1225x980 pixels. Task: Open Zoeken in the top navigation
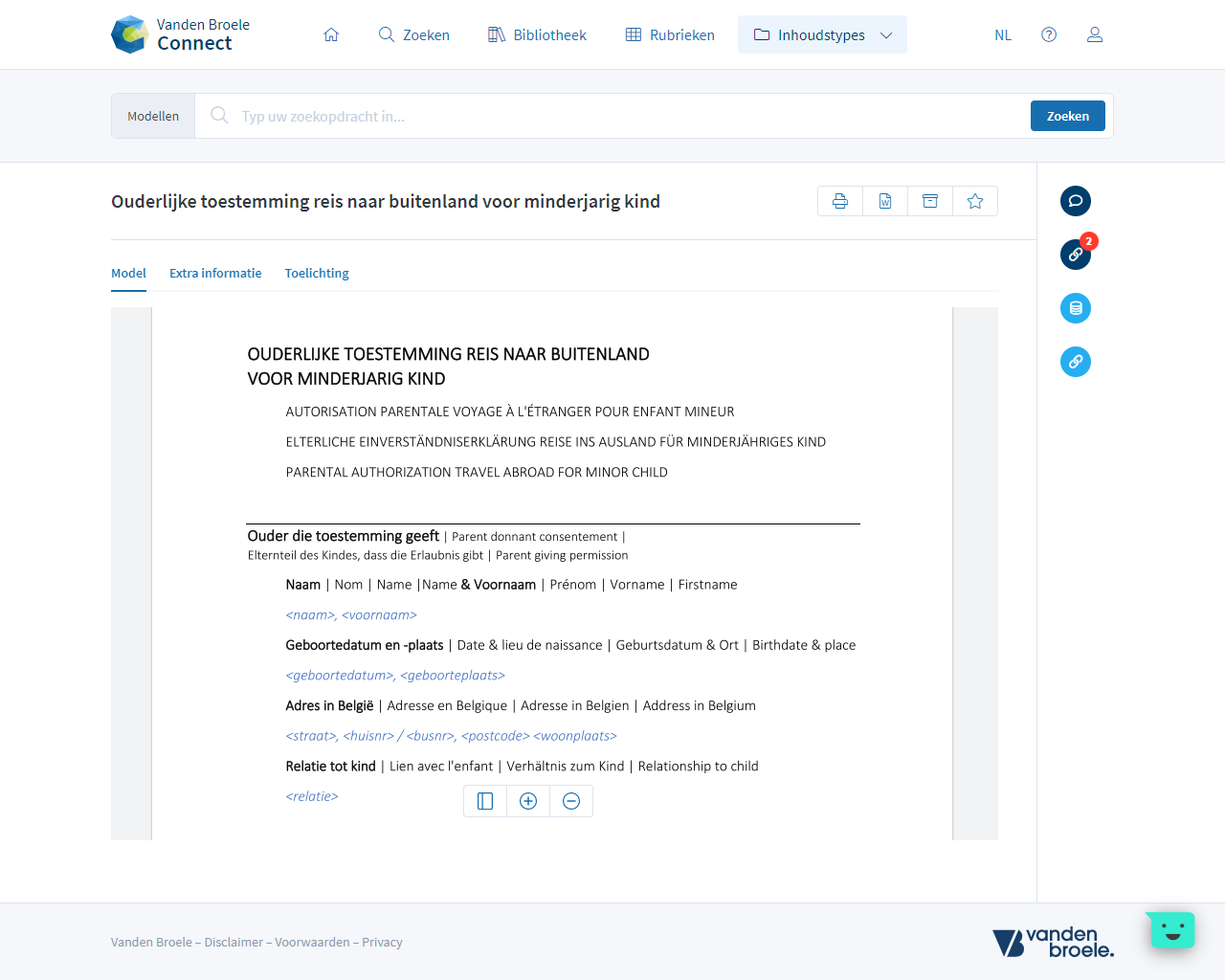tap(413, 34)
